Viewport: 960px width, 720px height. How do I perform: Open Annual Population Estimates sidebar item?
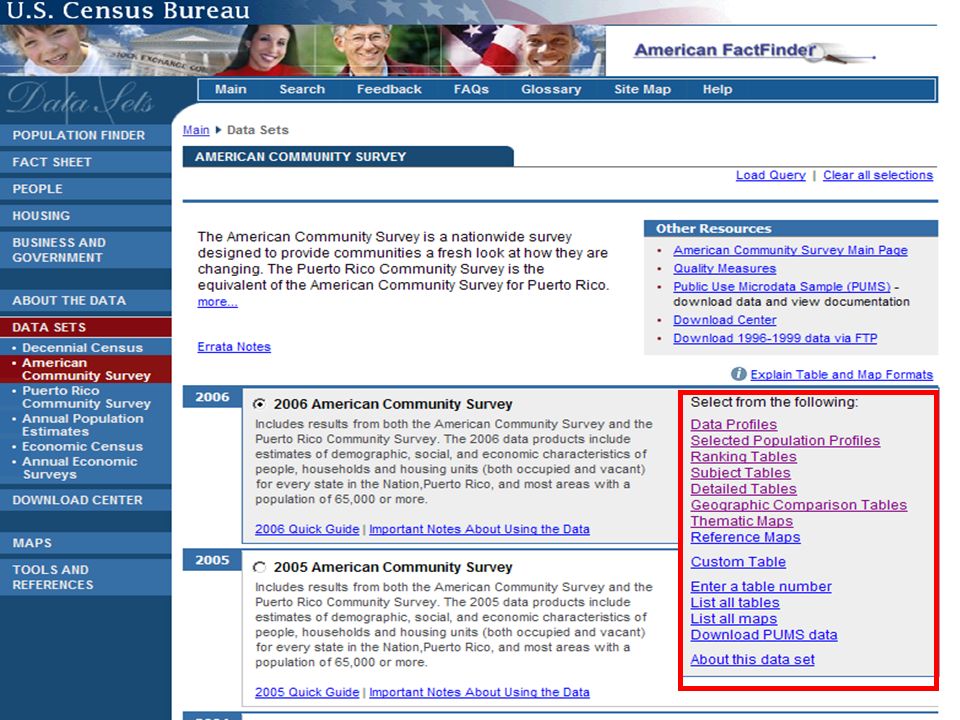click(x=82, y=425)
